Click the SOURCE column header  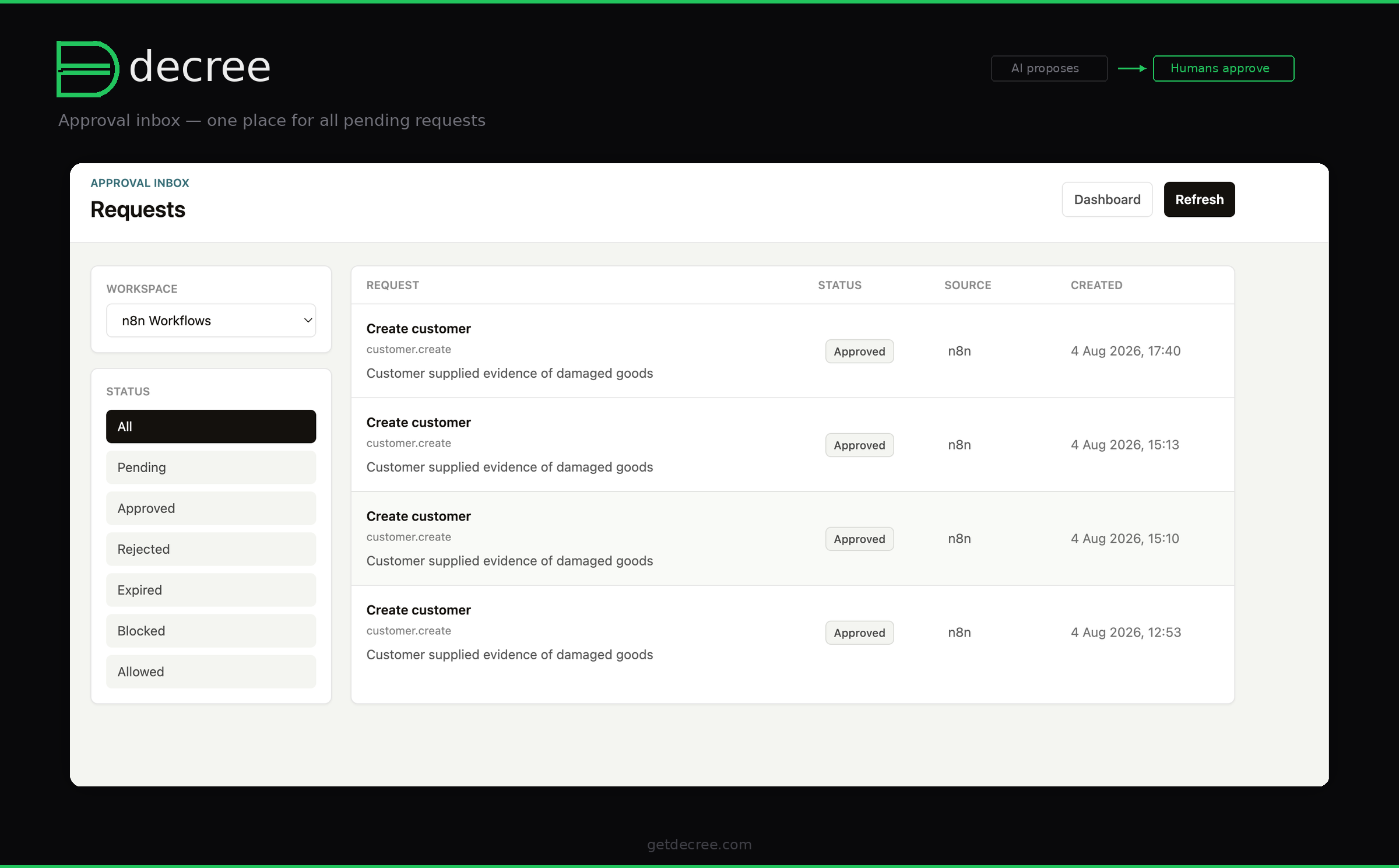click(x=968, y=285)
